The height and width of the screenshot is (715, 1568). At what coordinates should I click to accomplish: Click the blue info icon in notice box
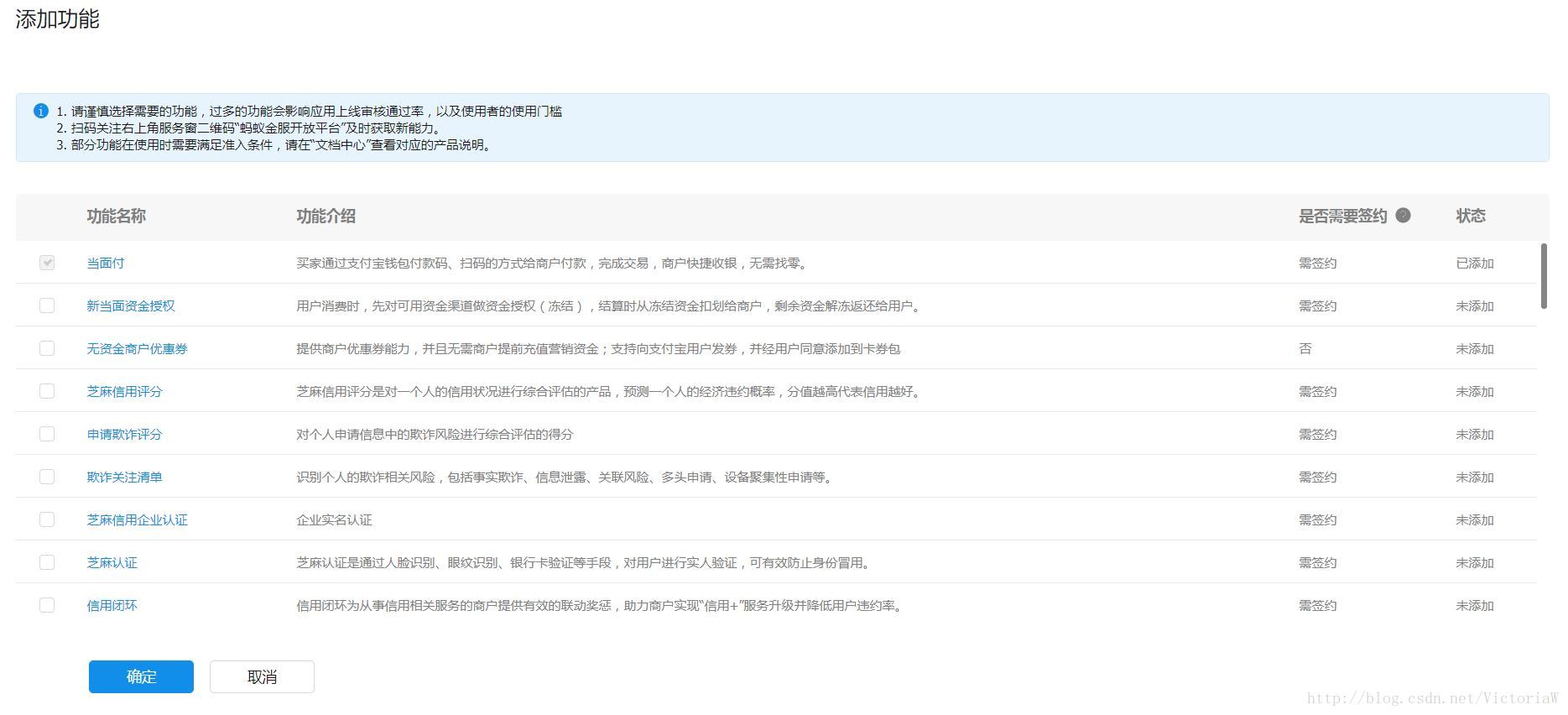click(x=41, y=111)
